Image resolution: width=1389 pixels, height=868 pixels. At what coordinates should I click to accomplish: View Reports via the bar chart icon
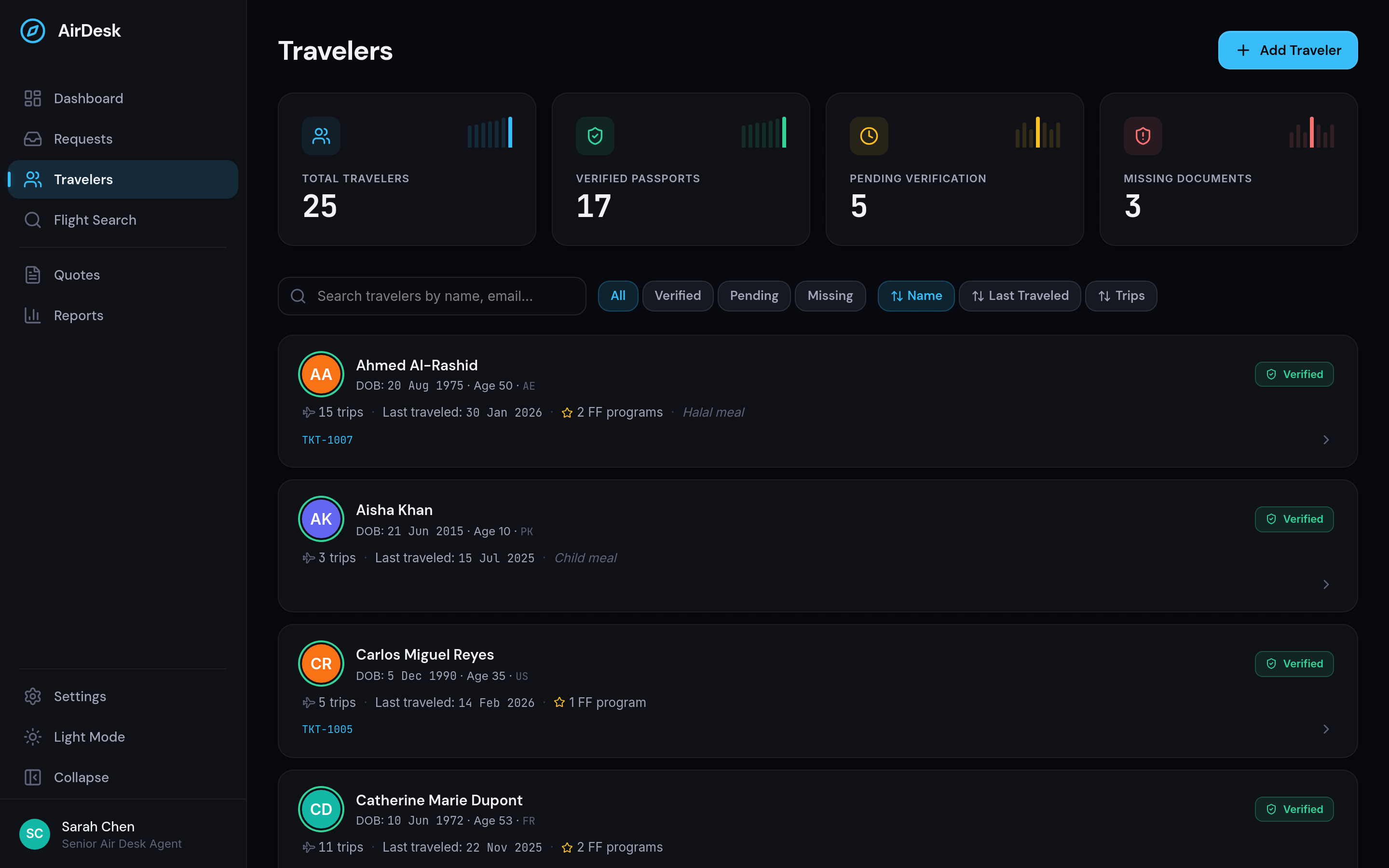[33, 315]
